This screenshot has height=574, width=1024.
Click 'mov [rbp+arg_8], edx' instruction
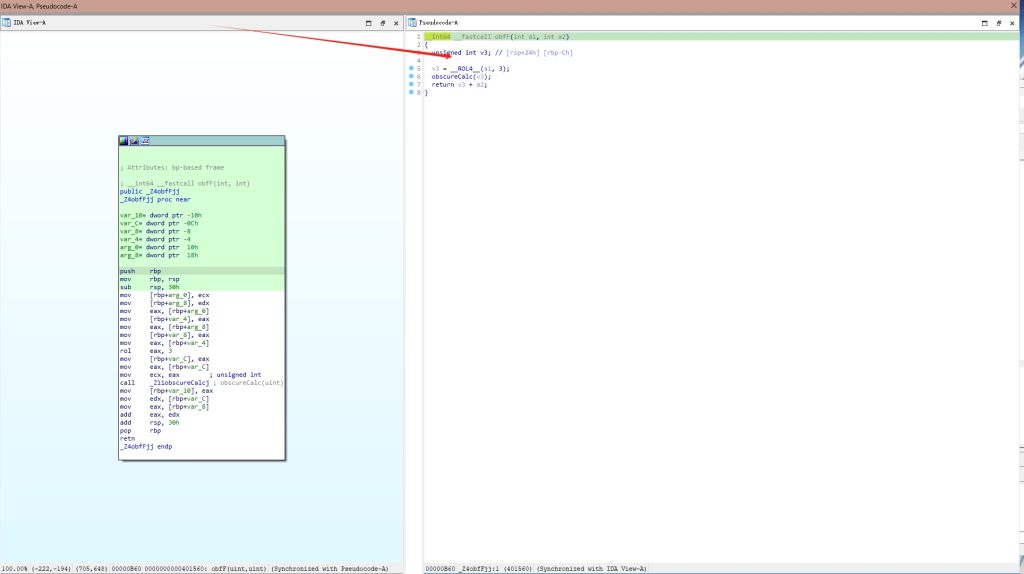point(165,303)
